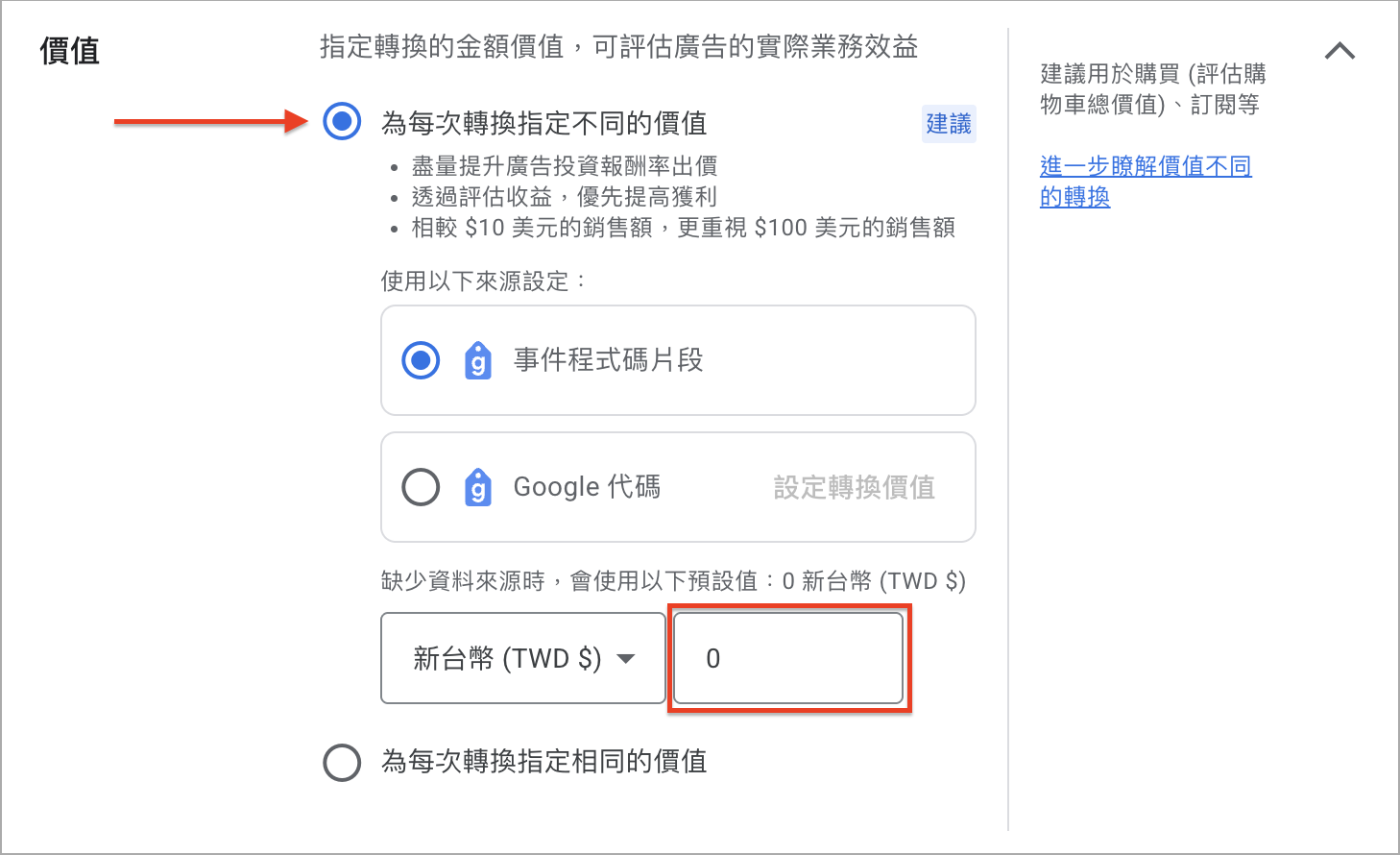1400x855 pixels.
Task: Collapse the 價值 section with chevron
Action: 1340,51
